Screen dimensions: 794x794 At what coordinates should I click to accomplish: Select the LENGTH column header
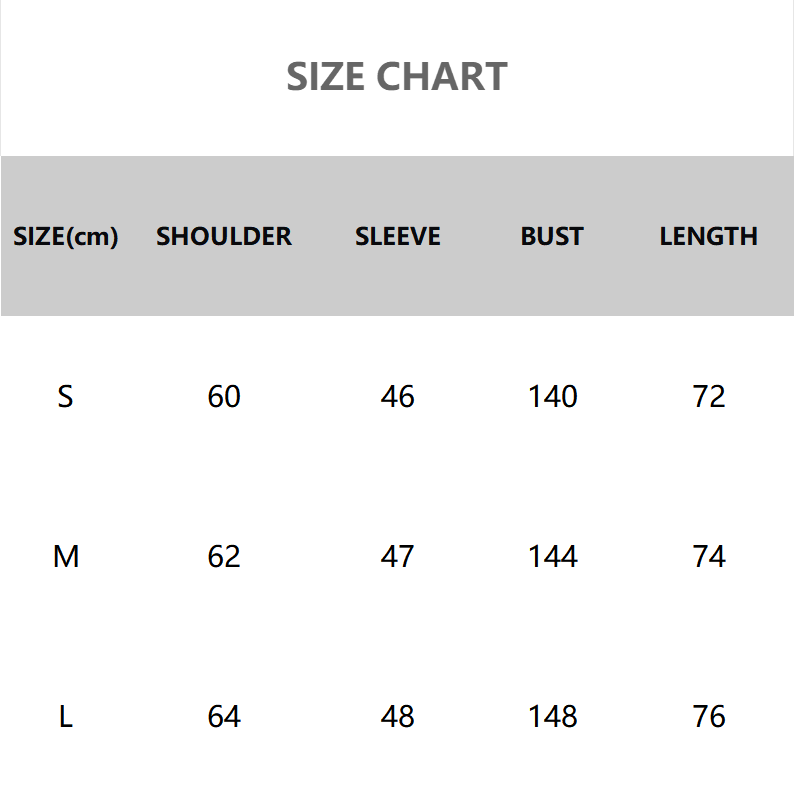click(708, 237)
